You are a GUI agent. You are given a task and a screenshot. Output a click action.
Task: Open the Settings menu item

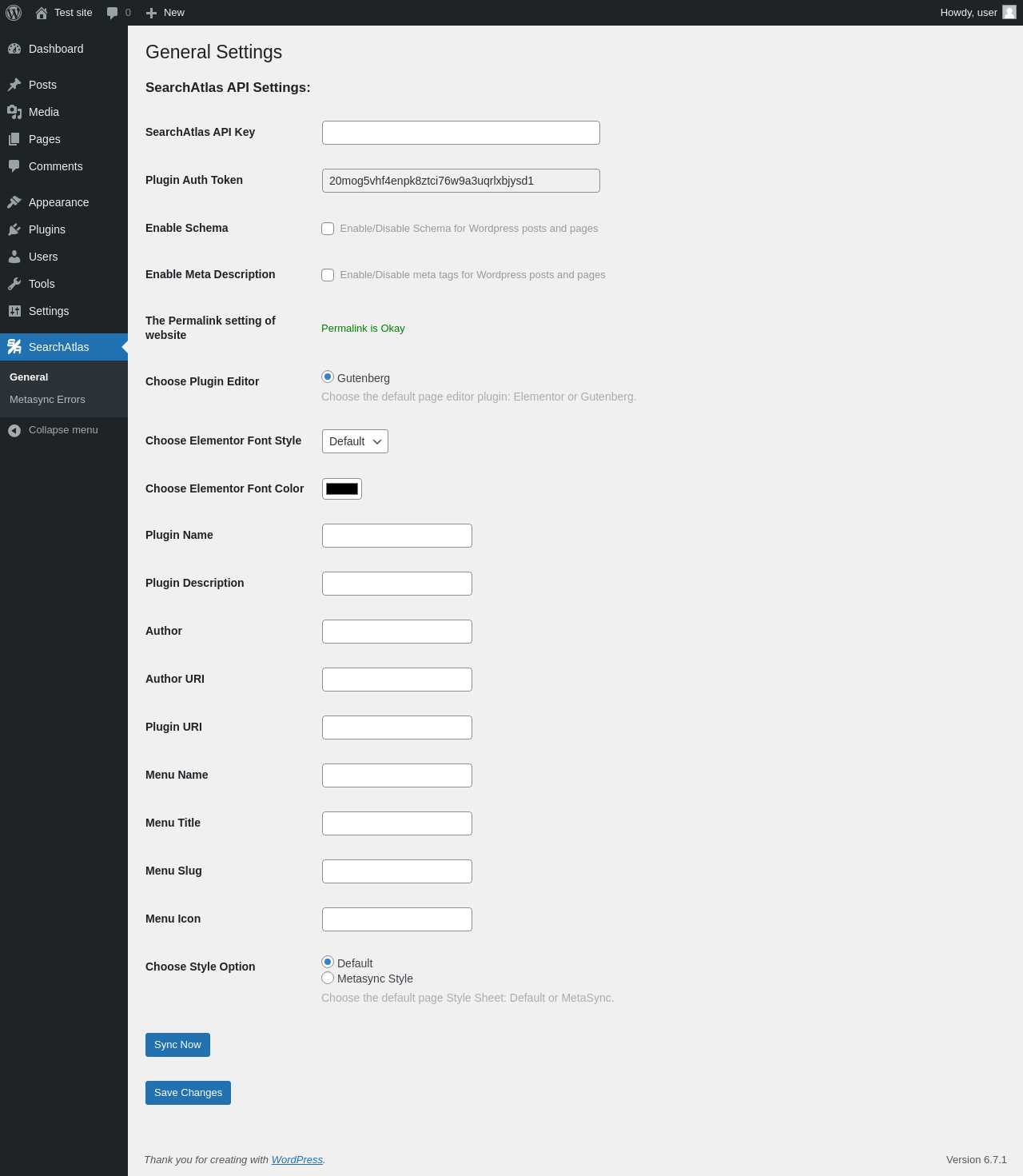point(64,311)
